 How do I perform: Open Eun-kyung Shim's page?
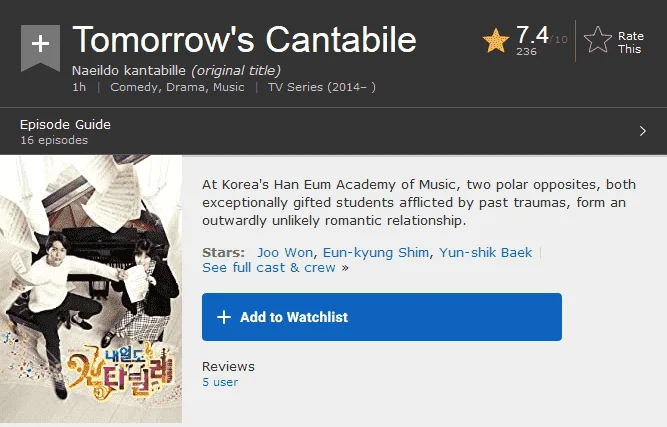pyautogui.click(x=376, y=253)
